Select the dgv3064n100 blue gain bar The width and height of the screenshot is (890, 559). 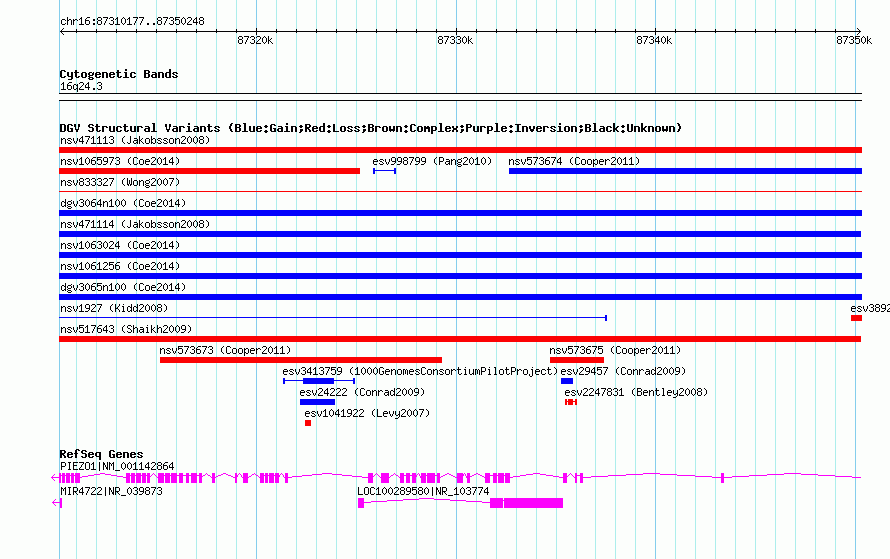(460, 213)
